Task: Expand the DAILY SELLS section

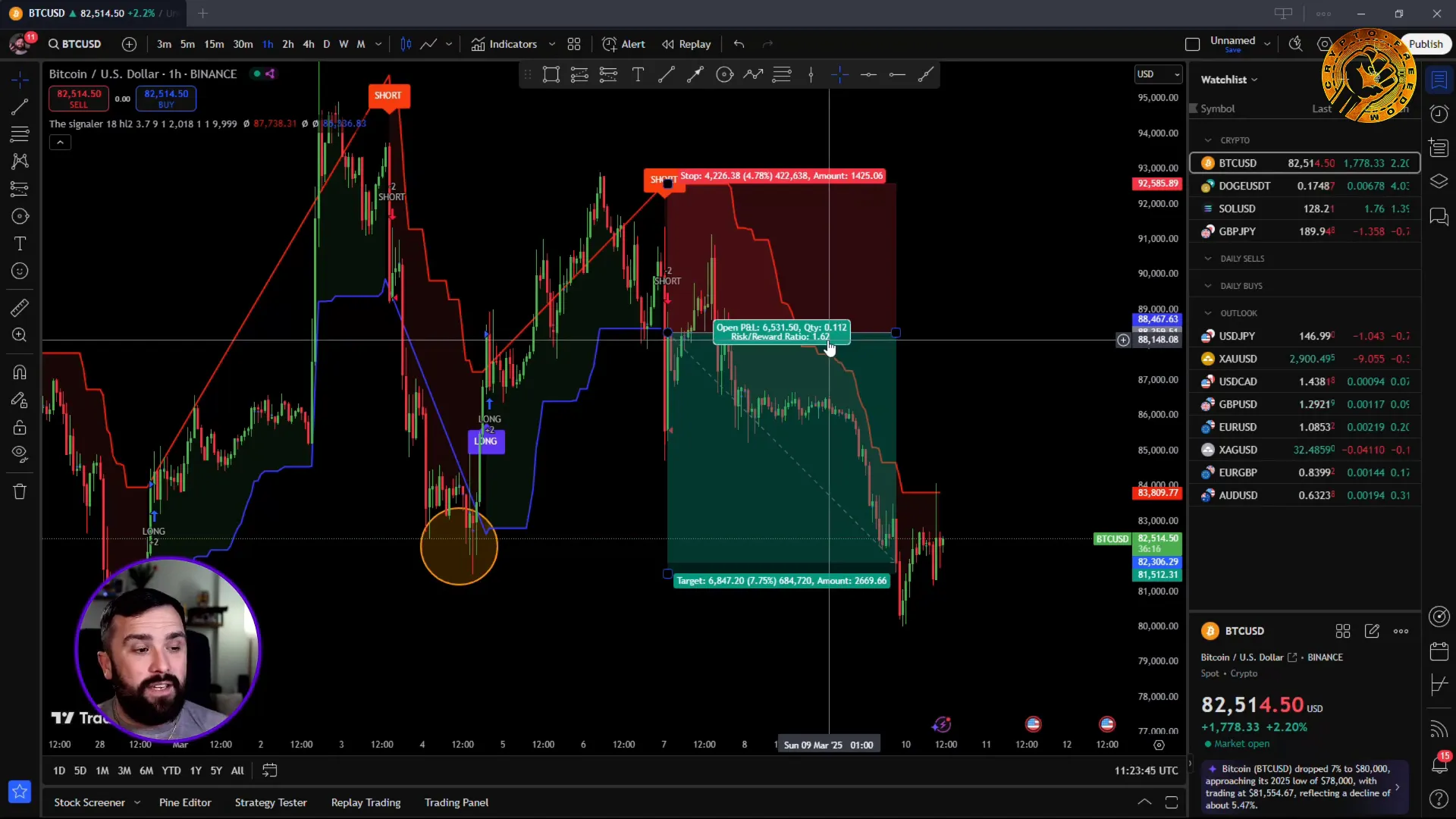Action: pyautogui.click(x=1208, y=259)
